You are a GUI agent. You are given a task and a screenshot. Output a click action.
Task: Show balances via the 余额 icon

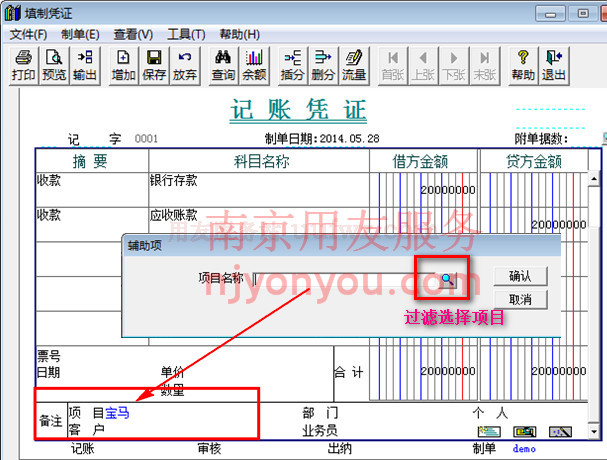pos(254,65)
